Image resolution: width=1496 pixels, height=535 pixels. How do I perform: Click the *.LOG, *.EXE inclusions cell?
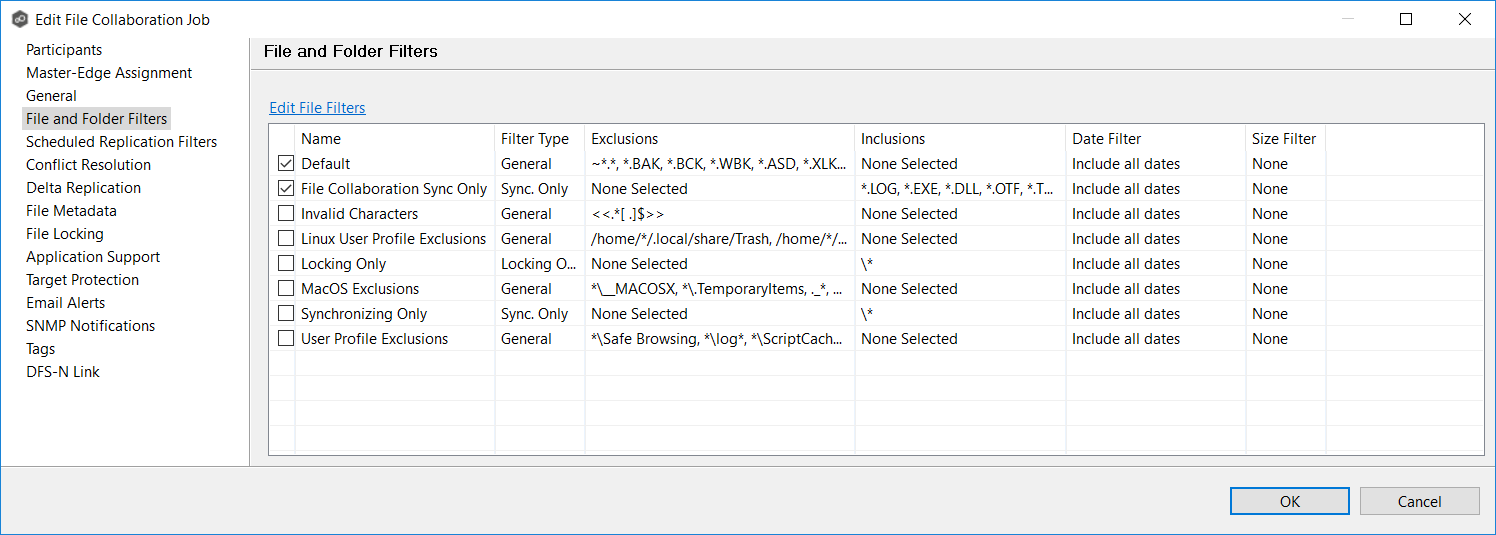[x=958, y=188]
